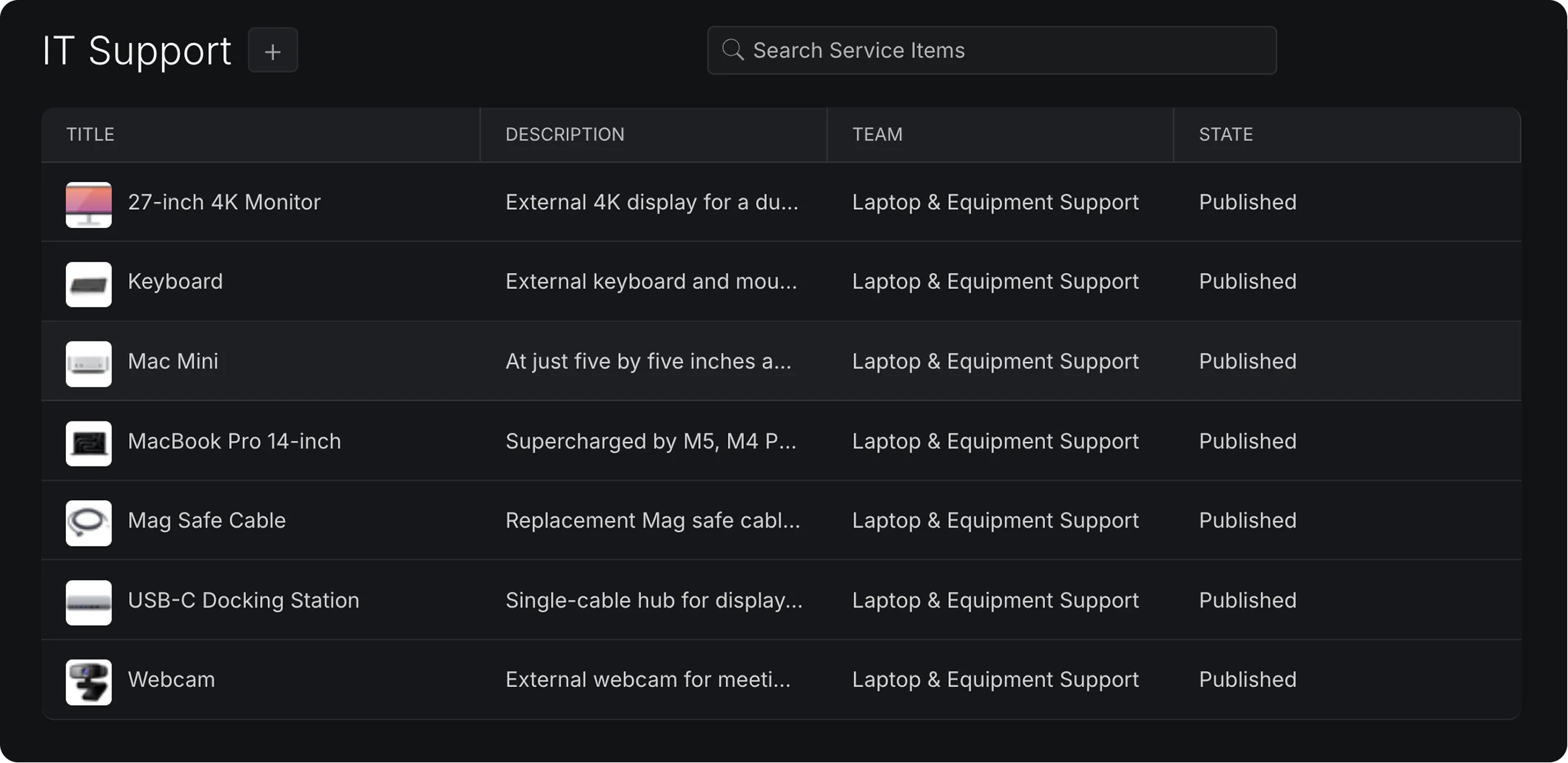This screenshot has width=1568, height=763.
Task: Click Published state in MacBook Pro row
Action: pos(1247,442)
